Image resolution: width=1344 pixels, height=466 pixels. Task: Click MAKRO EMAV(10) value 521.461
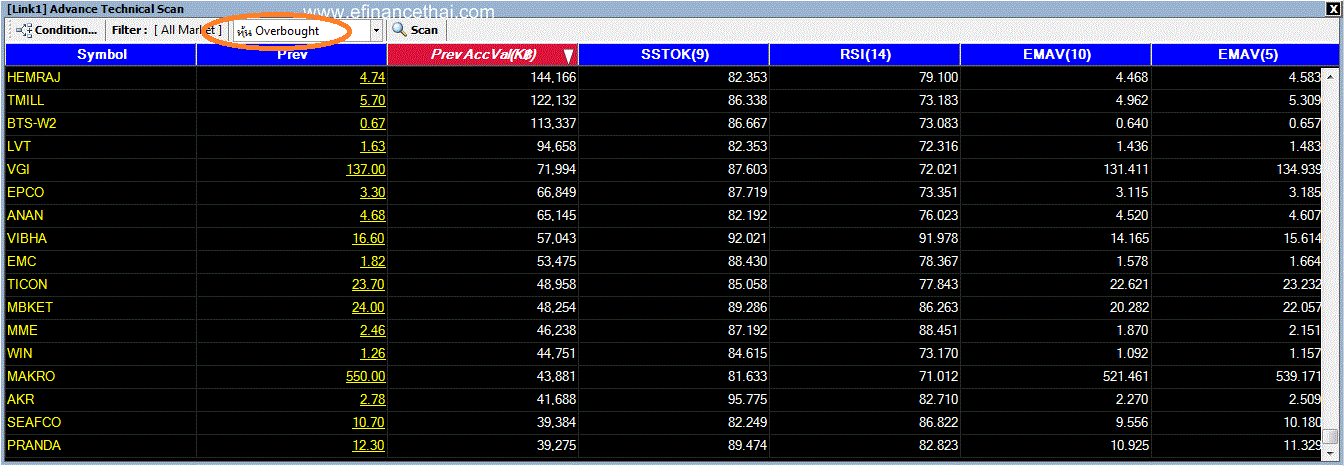click(x=1124, y=376)
